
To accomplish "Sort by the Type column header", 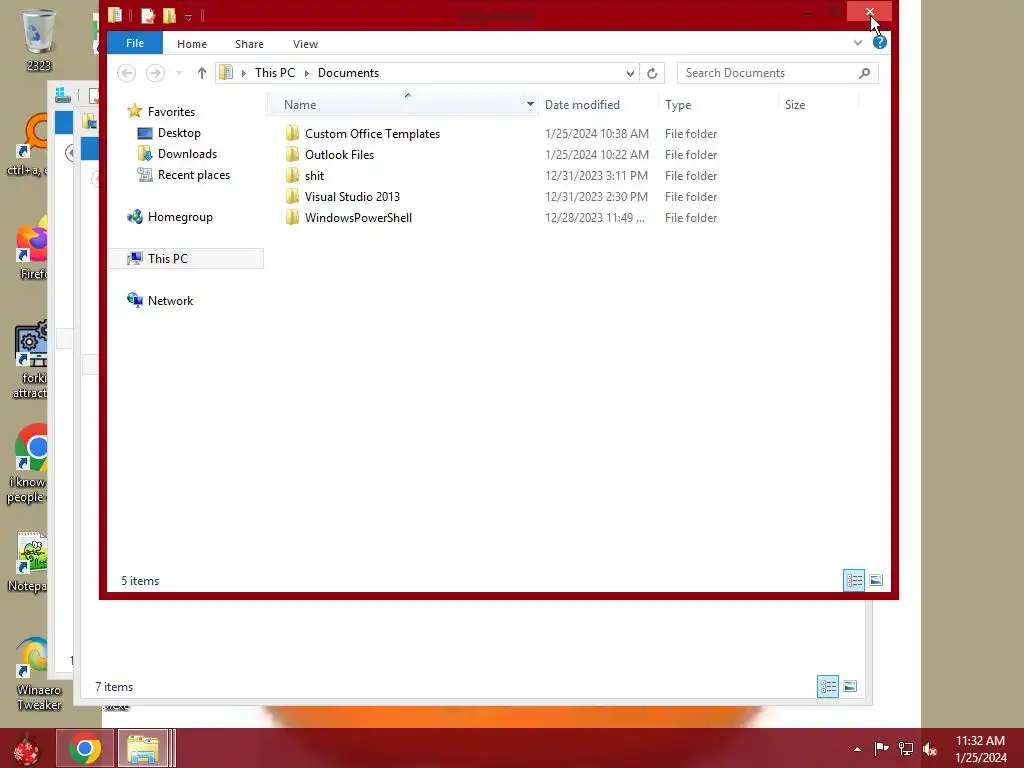I will coord(678,104).
